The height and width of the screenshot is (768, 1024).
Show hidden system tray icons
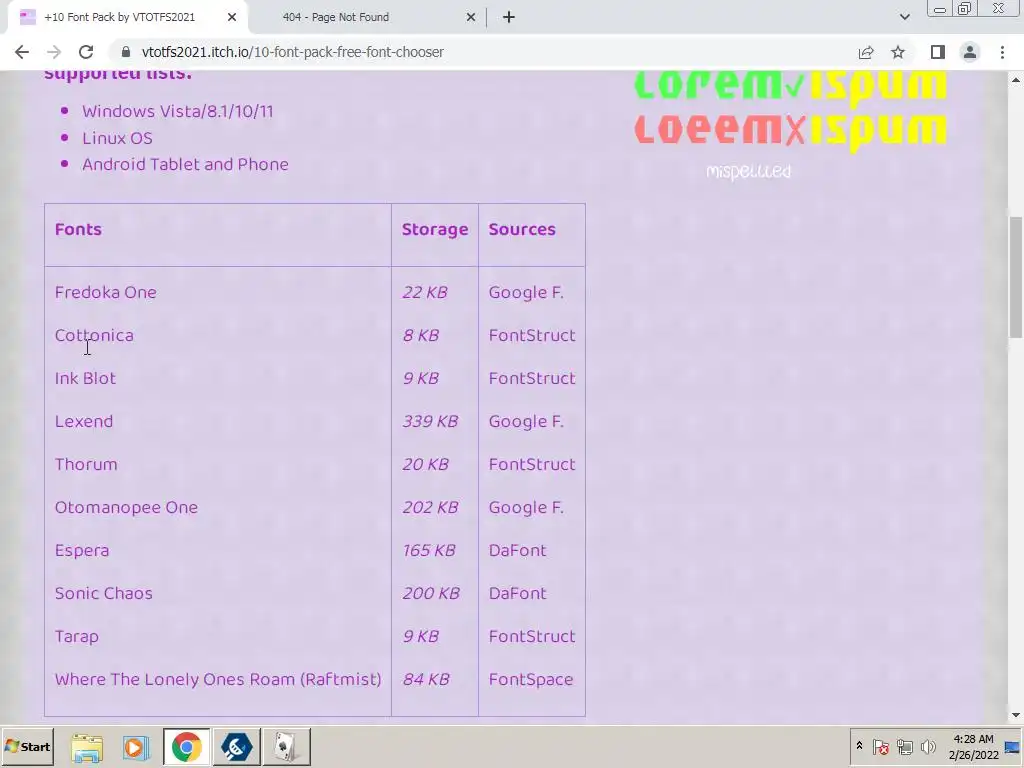859,746
